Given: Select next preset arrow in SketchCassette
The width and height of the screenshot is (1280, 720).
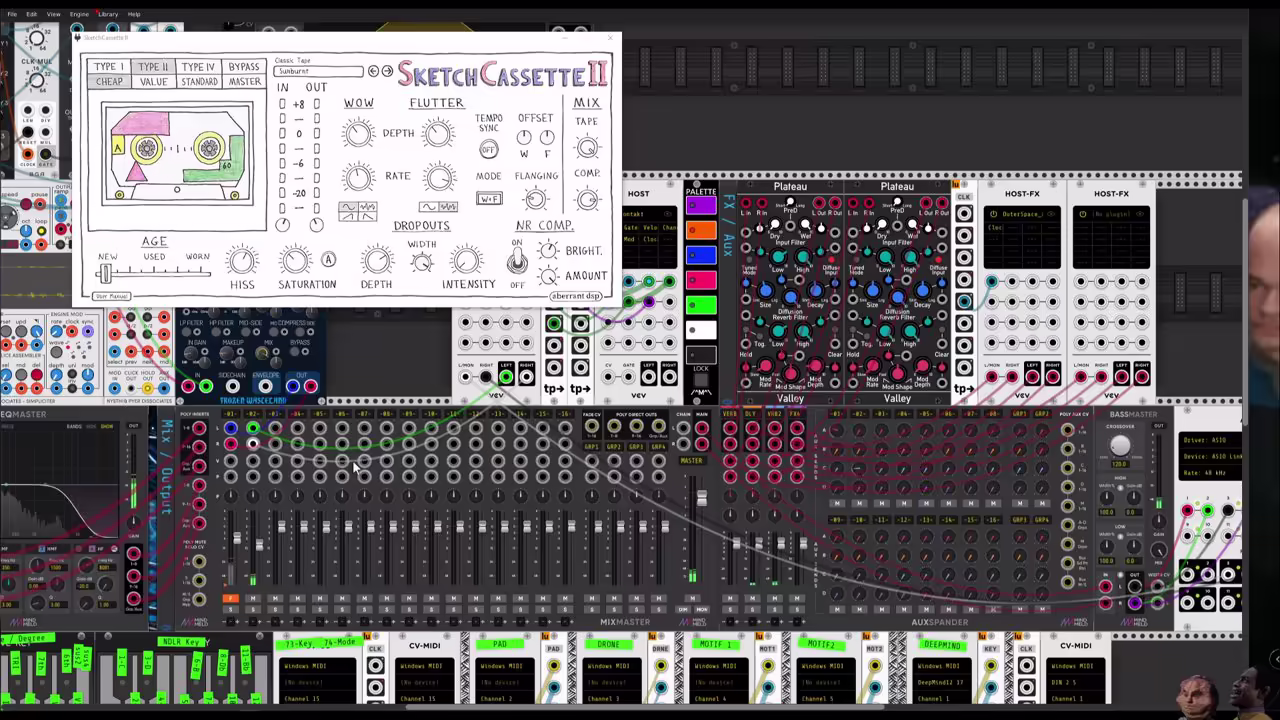Looking at the screenshot, I should [x=387, y=71].
